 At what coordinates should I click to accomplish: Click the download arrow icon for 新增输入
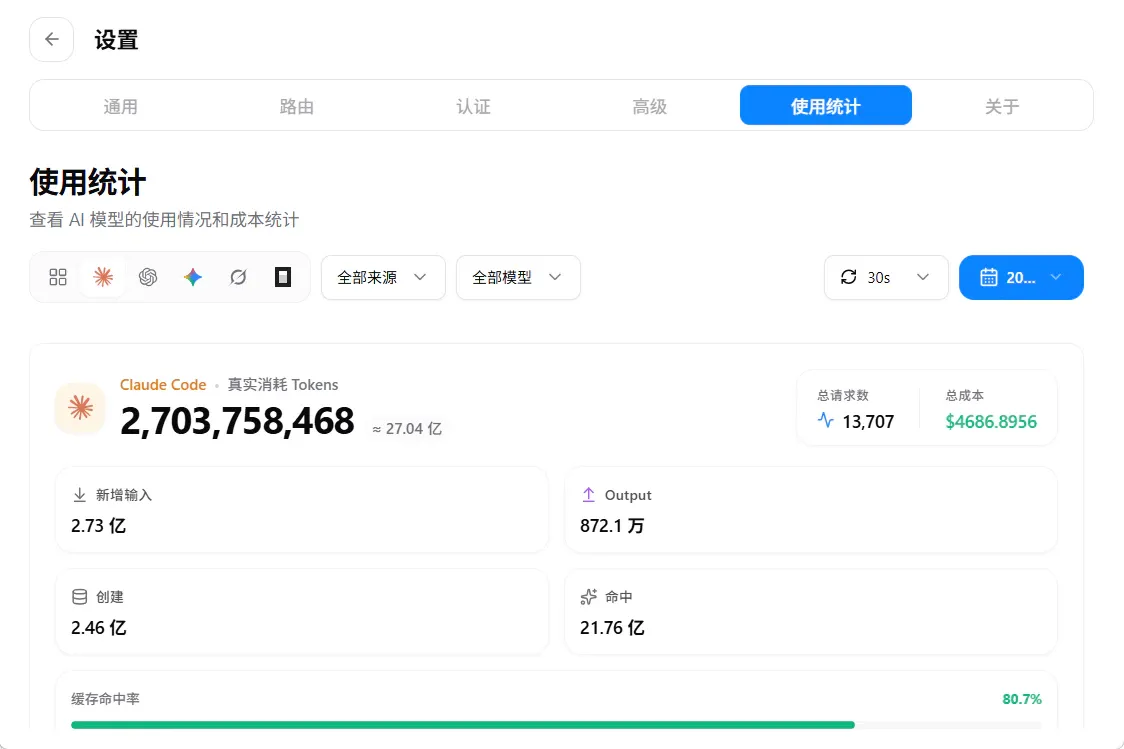pyautogui.click(x=80, y=495)
